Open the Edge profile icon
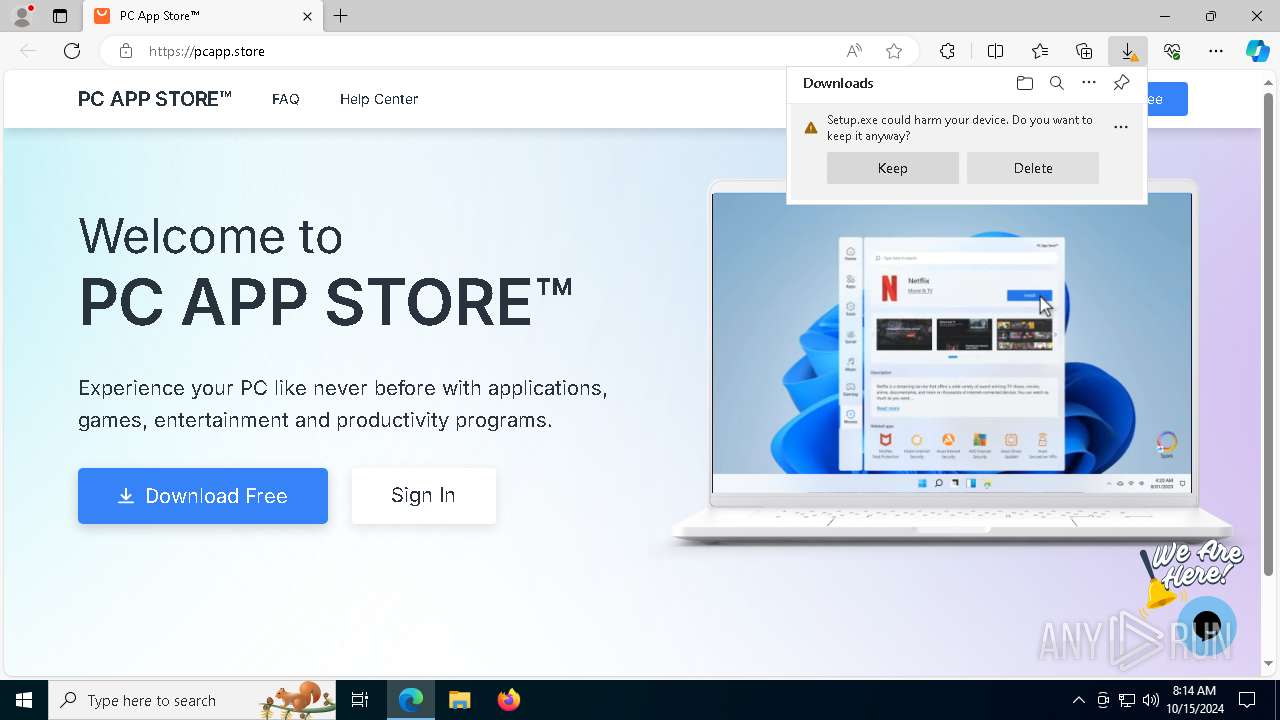Screen dimensions: 1280x720 tap(22, 16)
